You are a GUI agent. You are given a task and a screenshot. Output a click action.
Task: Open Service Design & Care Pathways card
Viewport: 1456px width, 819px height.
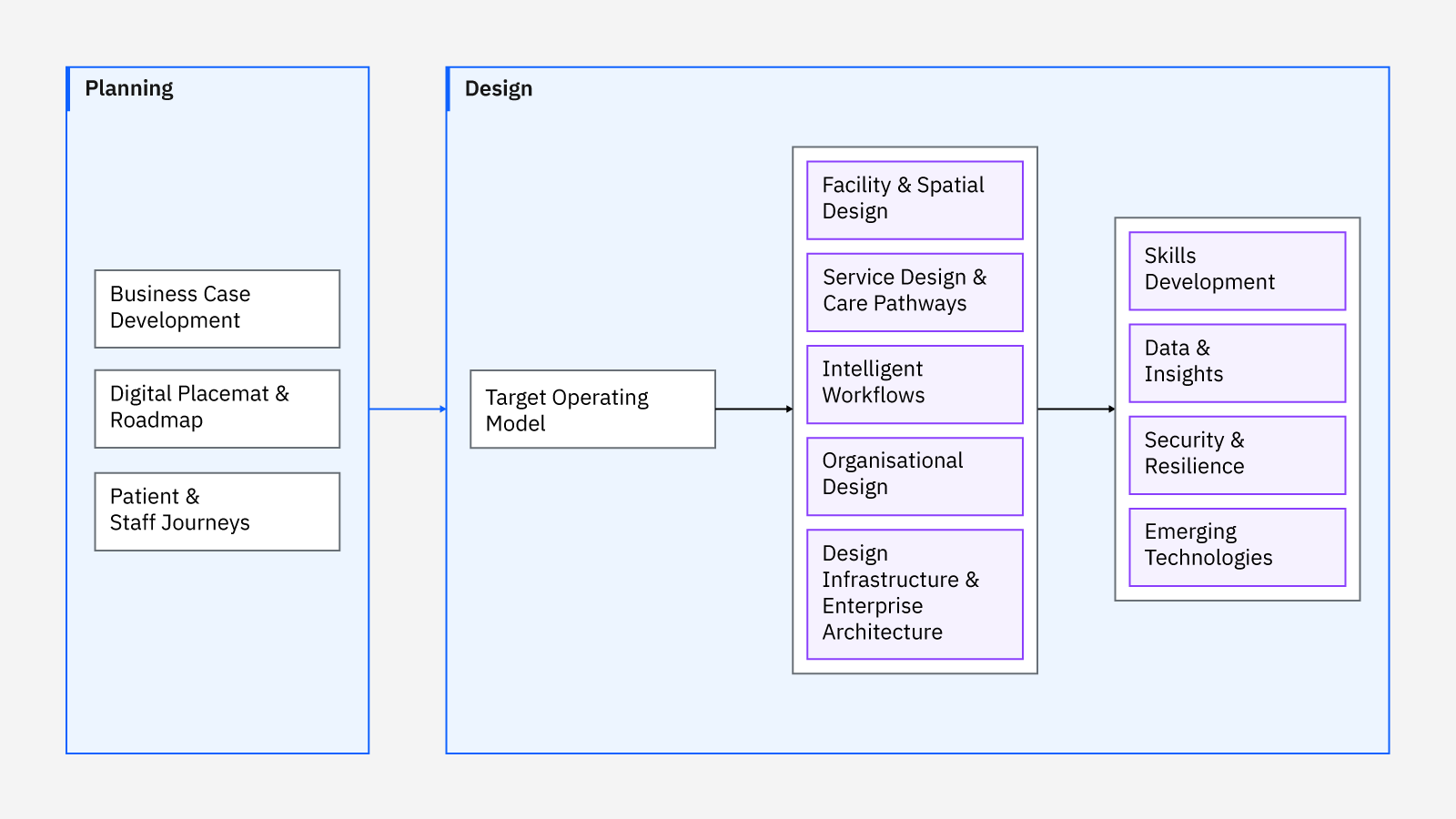(x=915, y=292)
